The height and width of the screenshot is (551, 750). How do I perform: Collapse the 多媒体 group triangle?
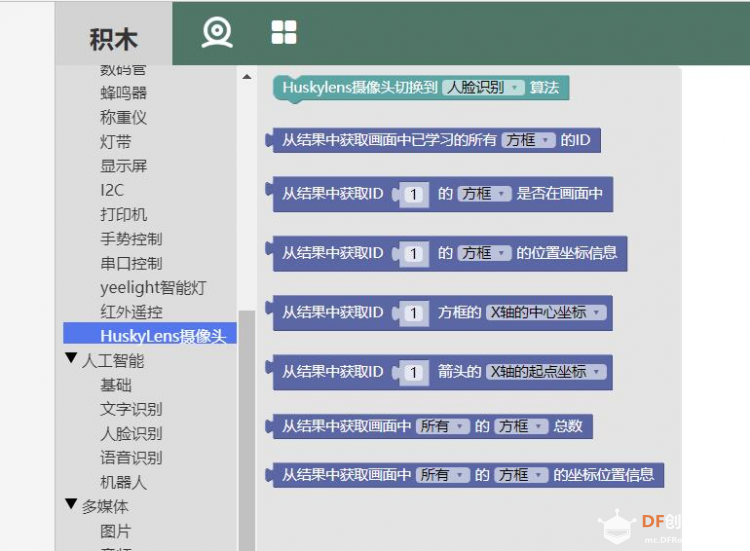(71, 504)
